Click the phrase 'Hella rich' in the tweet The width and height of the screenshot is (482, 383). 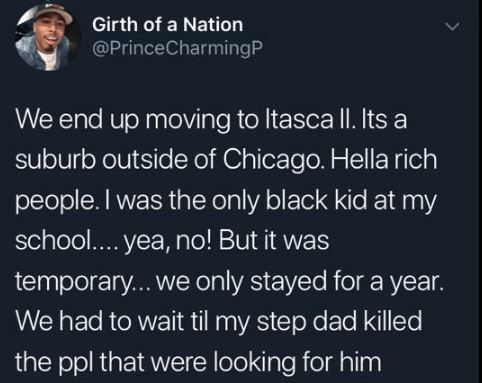tap(383, 159)
